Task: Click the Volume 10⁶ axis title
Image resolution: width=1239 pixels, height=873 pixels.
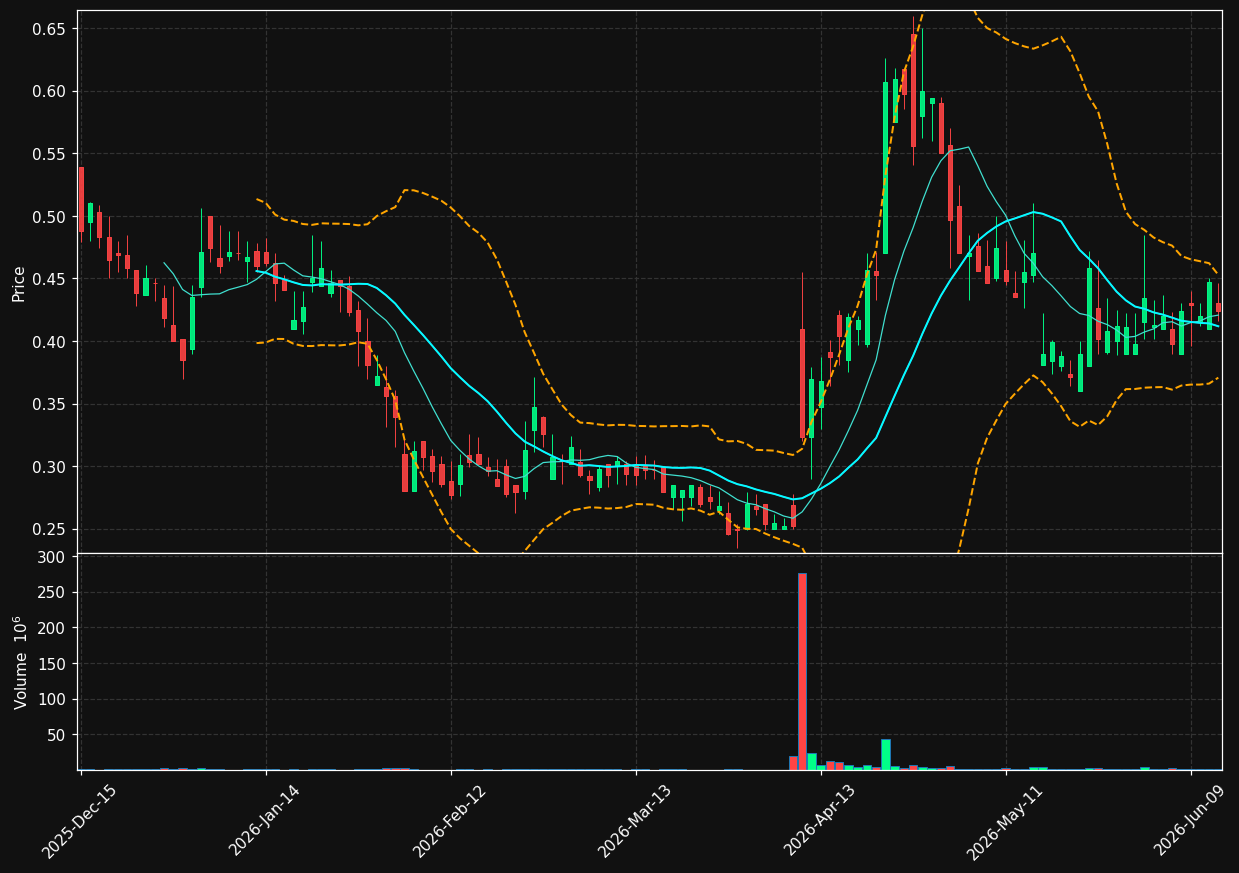Action: [x=19, y=662]
